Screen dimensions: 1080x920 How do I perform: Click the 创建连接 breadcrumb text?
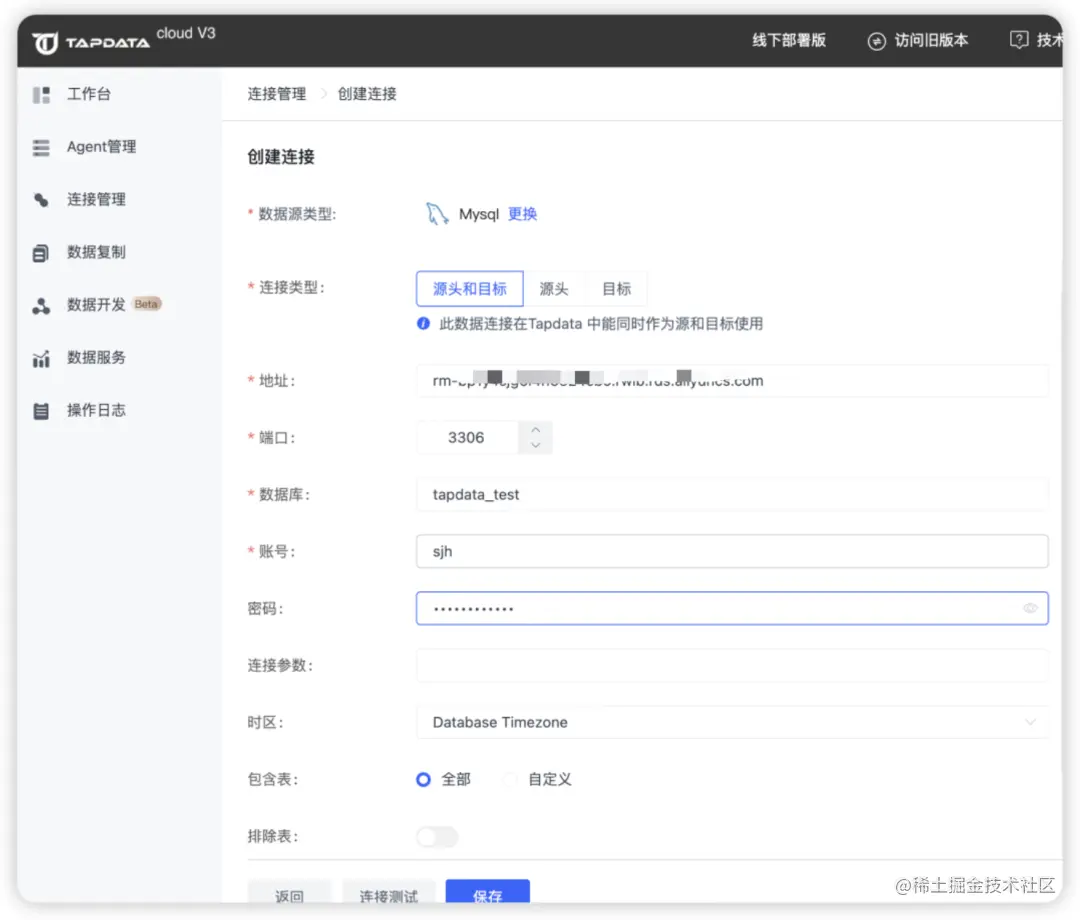[x=367, y=94]
